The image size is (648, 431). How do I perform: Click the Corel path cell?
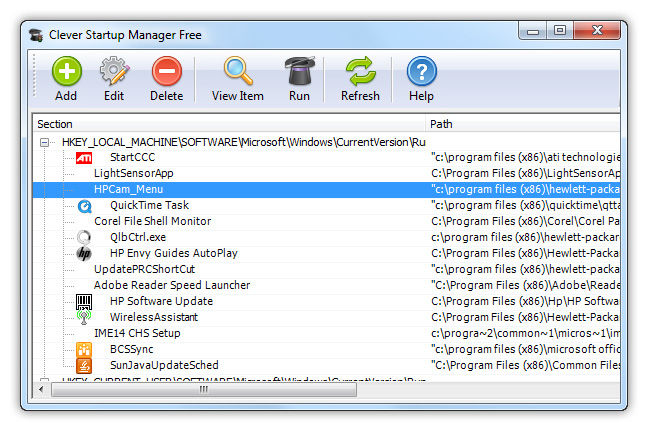coord(525,221)
